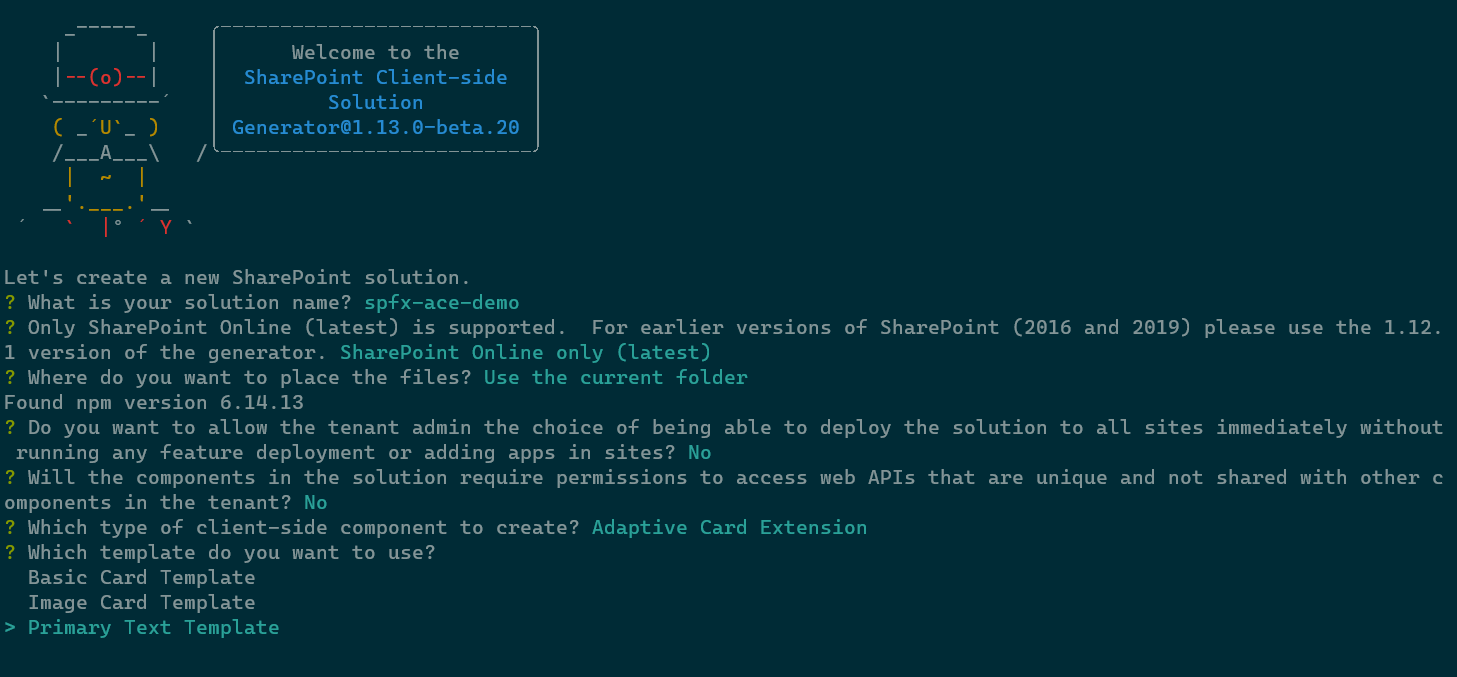Select the Basic Card Template option

[141, 578]
